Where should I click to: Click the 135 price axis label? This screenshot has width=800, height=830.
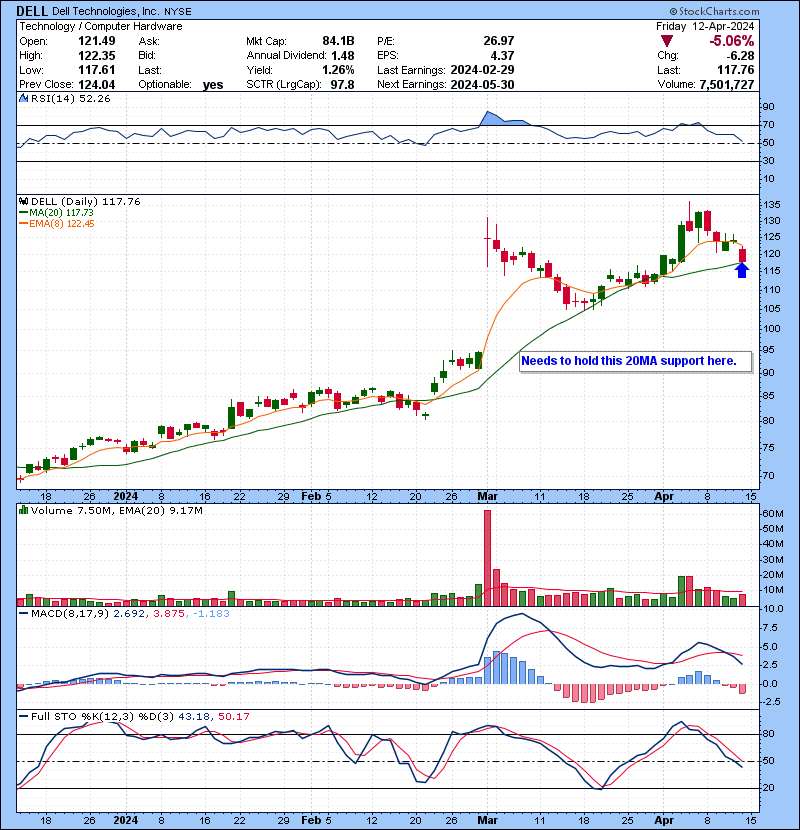[771, 204]
